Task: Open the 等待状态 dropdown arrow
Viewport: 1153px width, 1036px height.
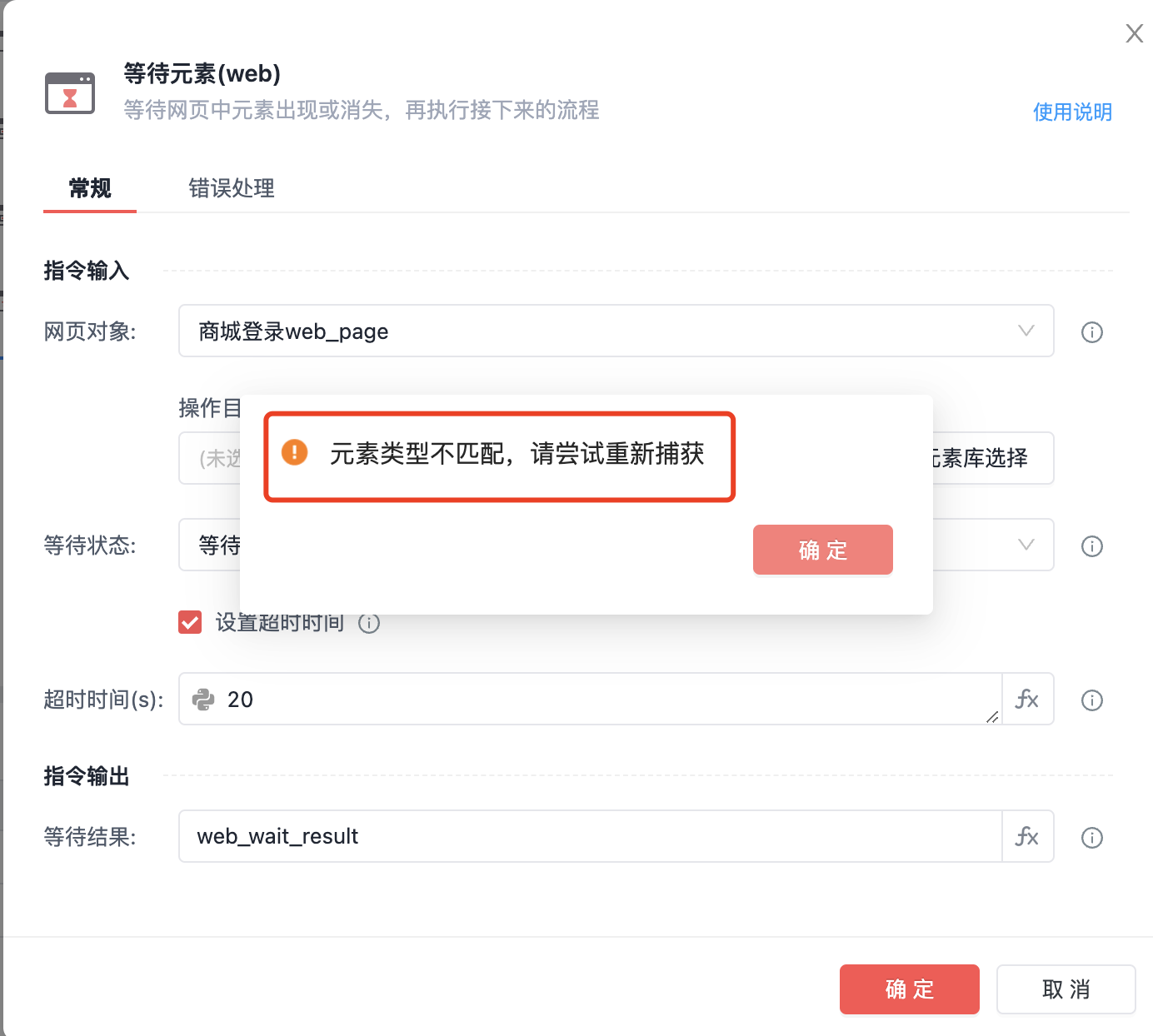Action: [x=1026, y=545]
